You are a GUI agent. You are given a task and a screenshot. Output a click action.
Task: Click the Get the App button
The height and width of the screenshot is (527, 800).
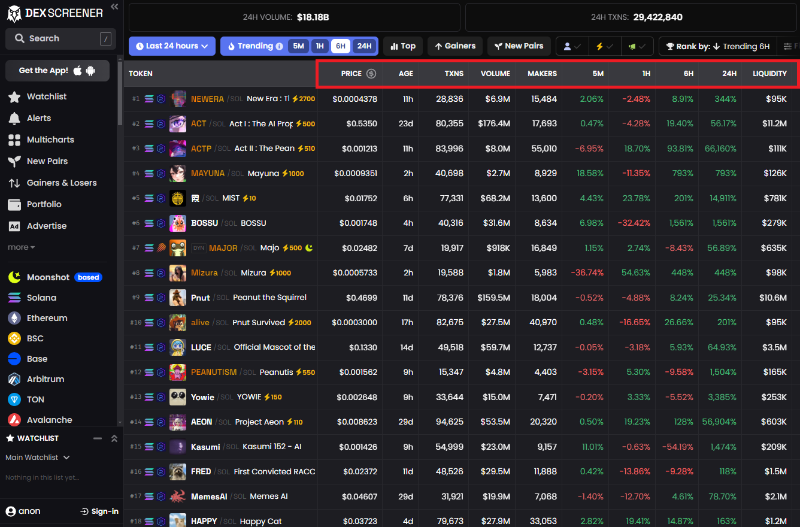click(x=57, y=70)
